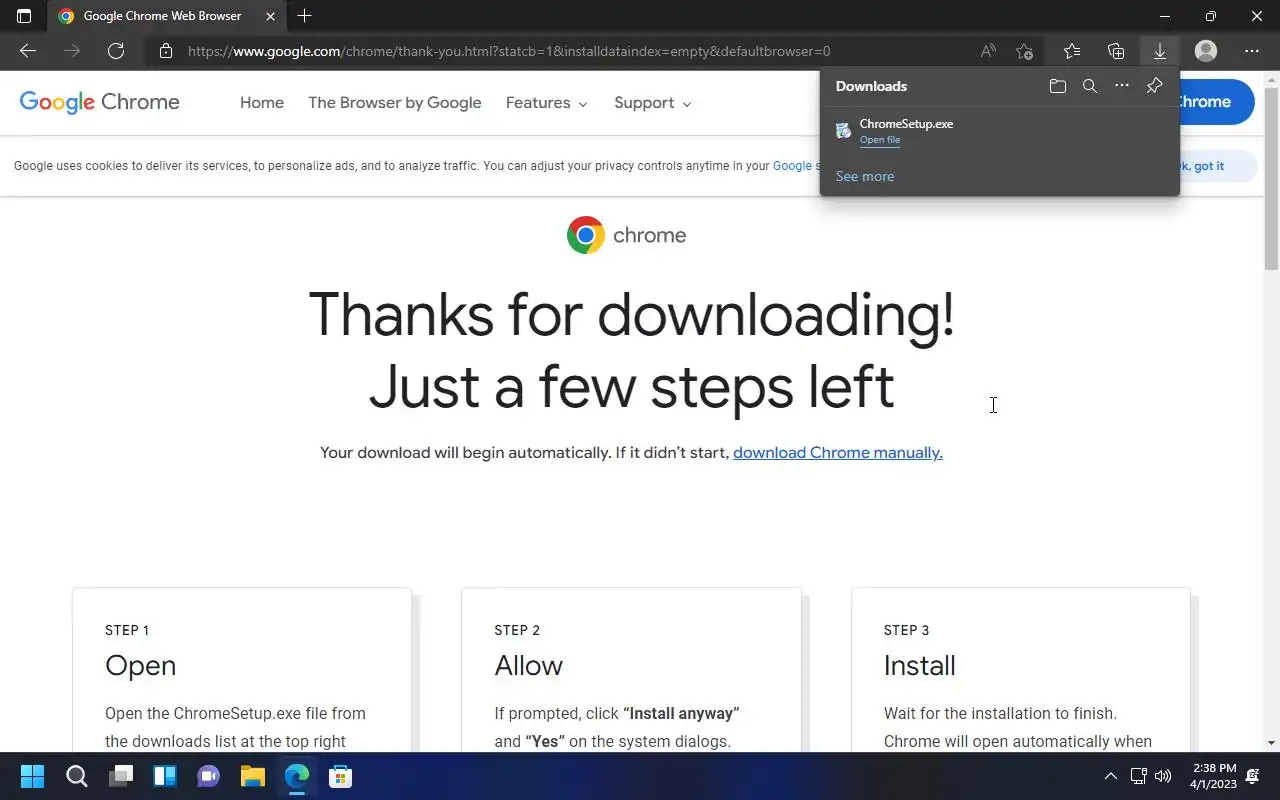1280x800 pixels.
Task: Open File Explorer from taskbar
Action: (x=253, y=776)
